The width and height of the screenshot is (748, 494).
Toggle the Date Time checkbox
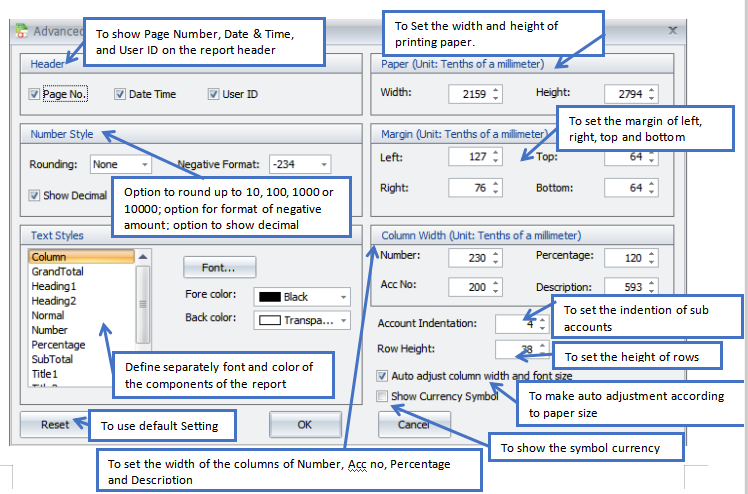point(120,94)
